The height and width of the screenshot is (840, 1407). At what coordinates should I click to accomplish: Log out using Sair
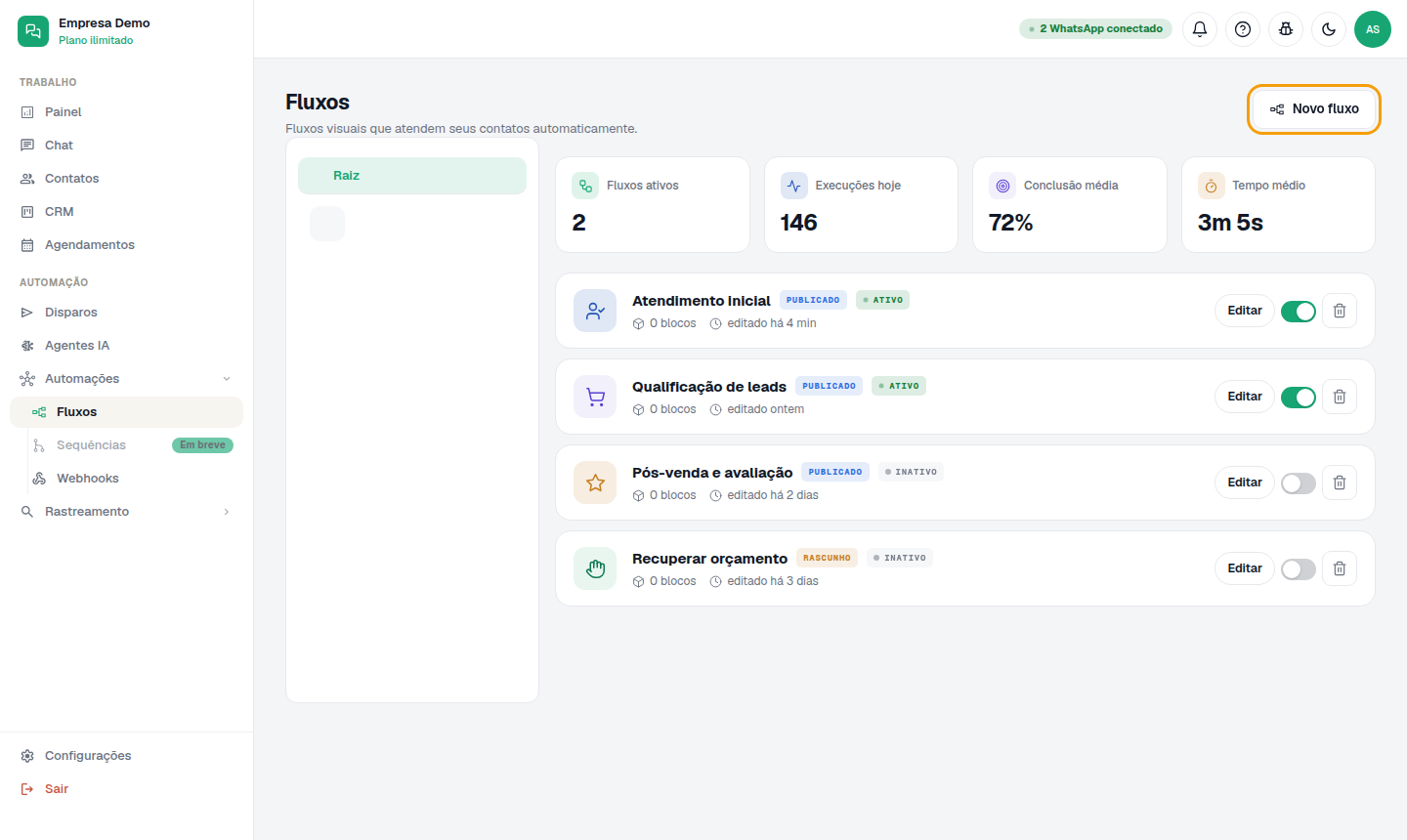[x=127, y=789]
